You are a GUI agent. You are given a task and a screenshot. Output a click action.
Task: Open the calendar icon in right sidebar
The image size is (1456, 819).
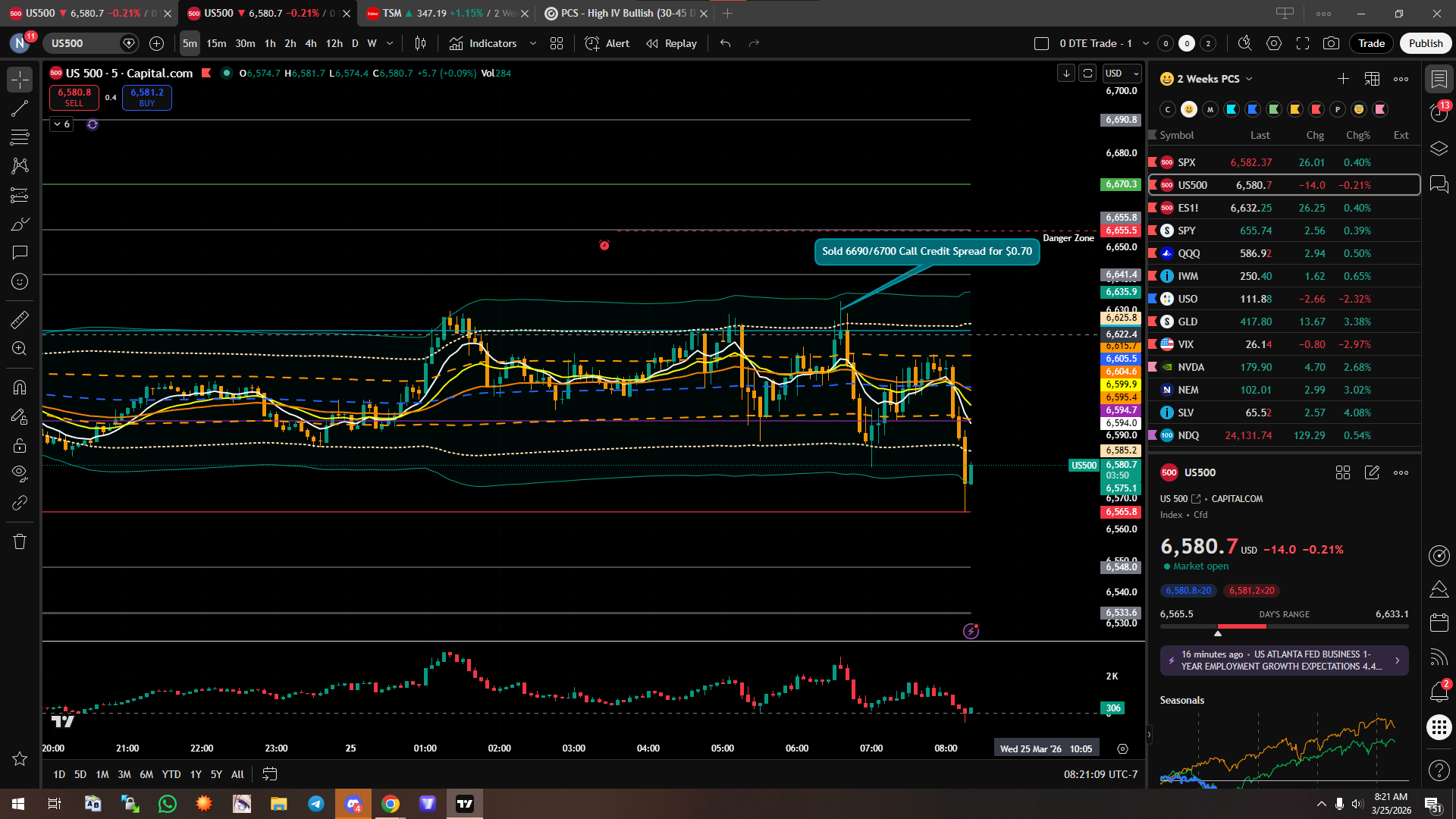[x=1439, y=623]
